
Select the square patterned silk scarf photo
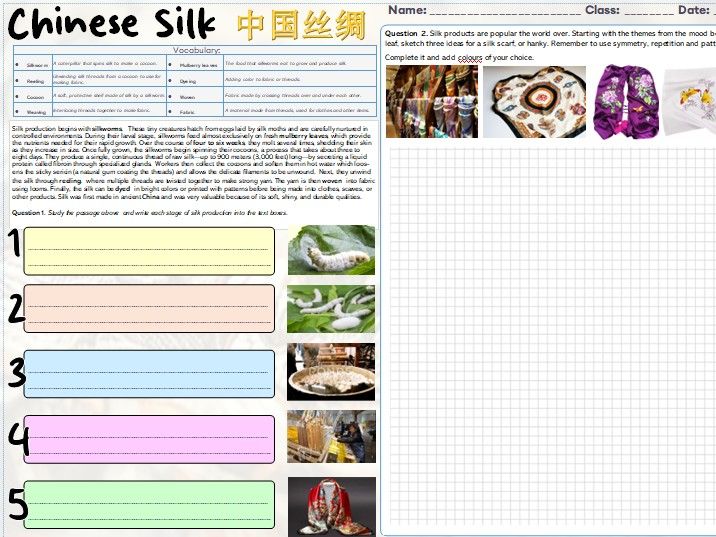coord(534,101)
